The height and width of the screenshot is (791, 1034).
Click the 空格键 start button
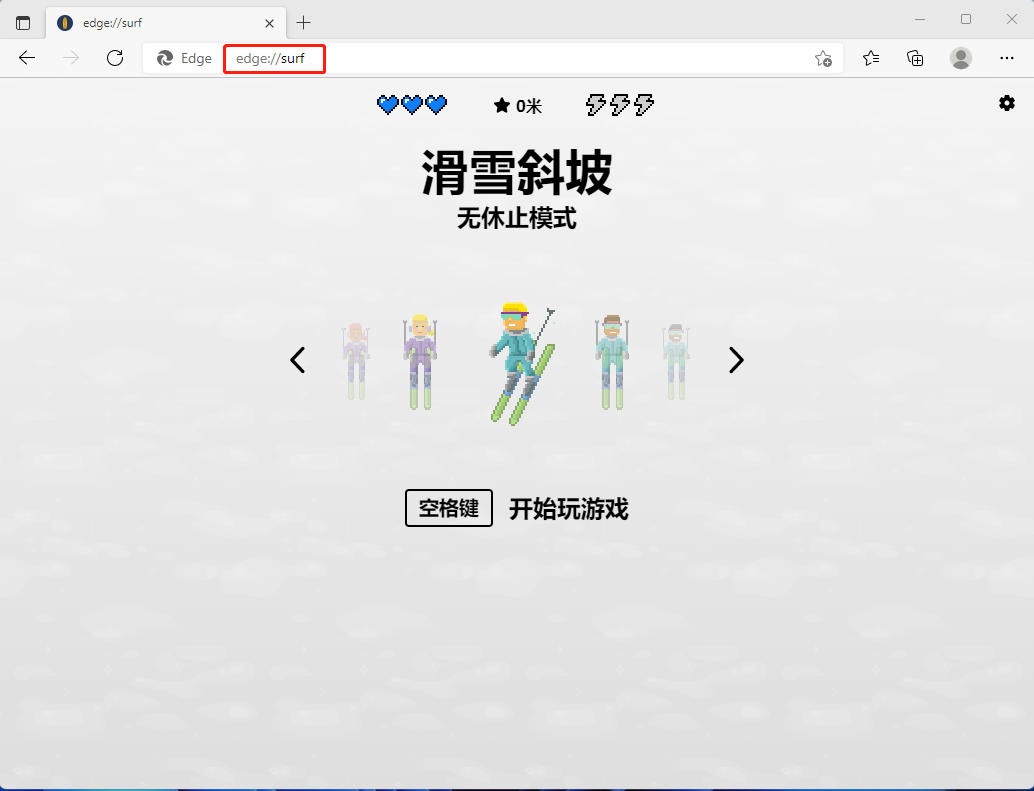pyautogui.click(x=448, y=508)
